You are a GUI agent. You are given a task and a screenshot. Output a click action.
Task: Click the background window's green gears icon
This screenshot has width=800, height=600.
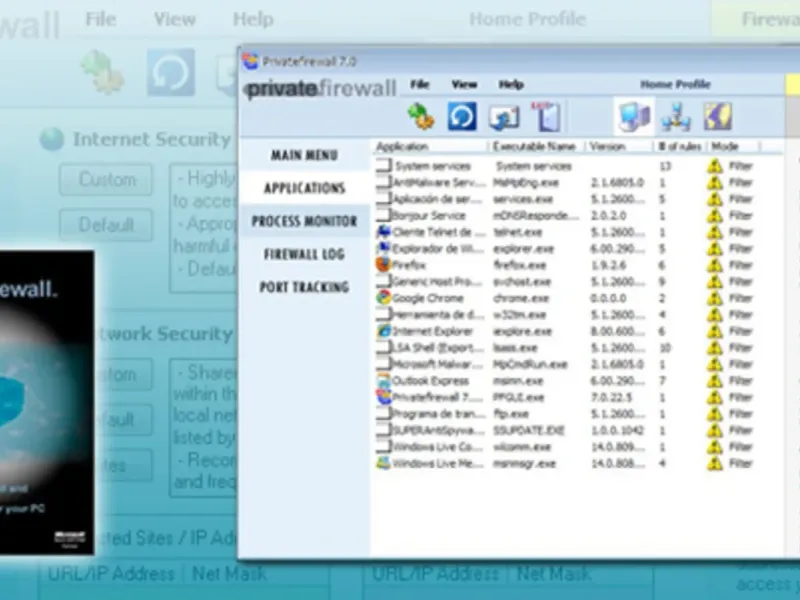(103, 72)
